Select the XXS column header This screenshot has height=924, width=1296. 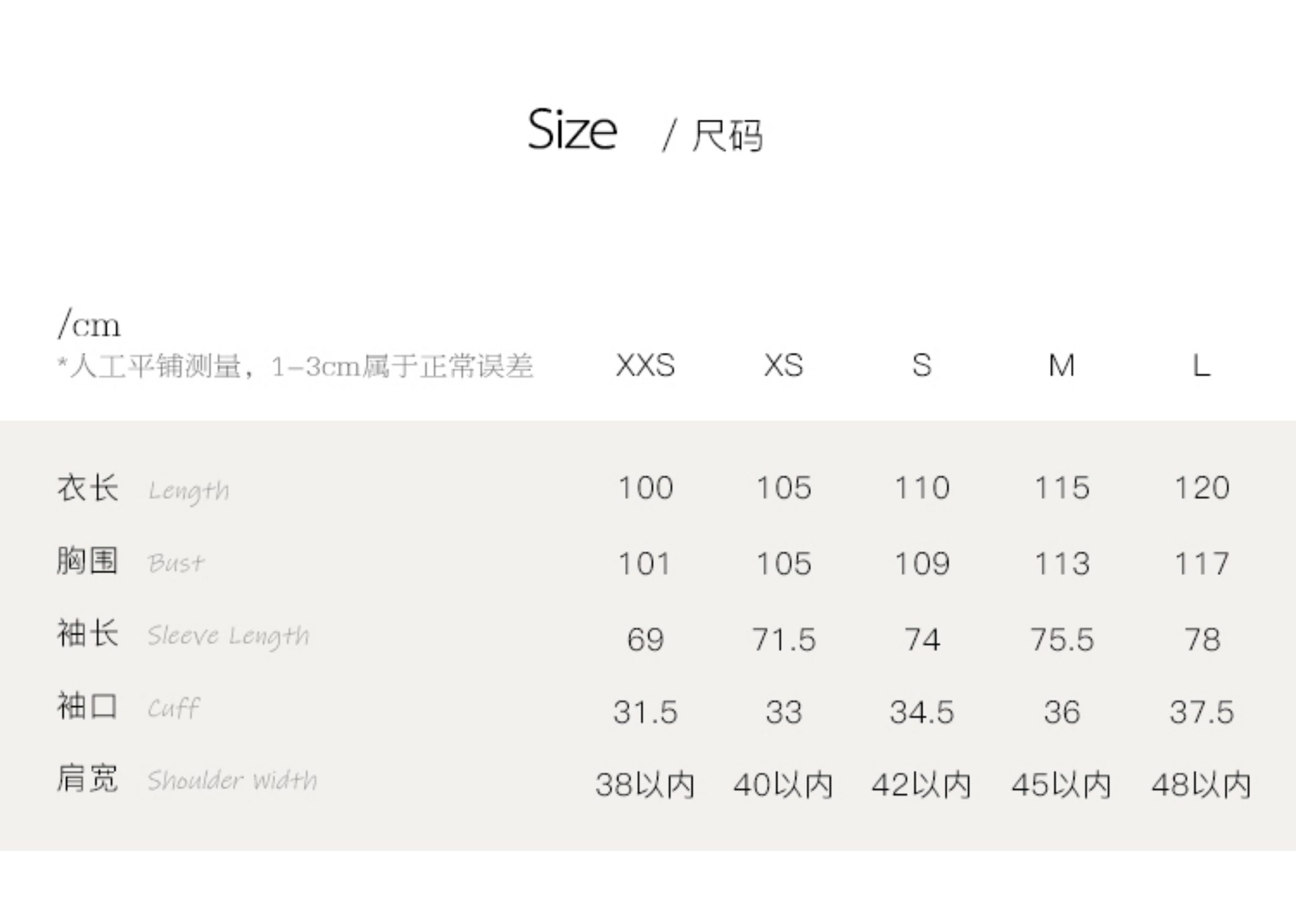645,365
